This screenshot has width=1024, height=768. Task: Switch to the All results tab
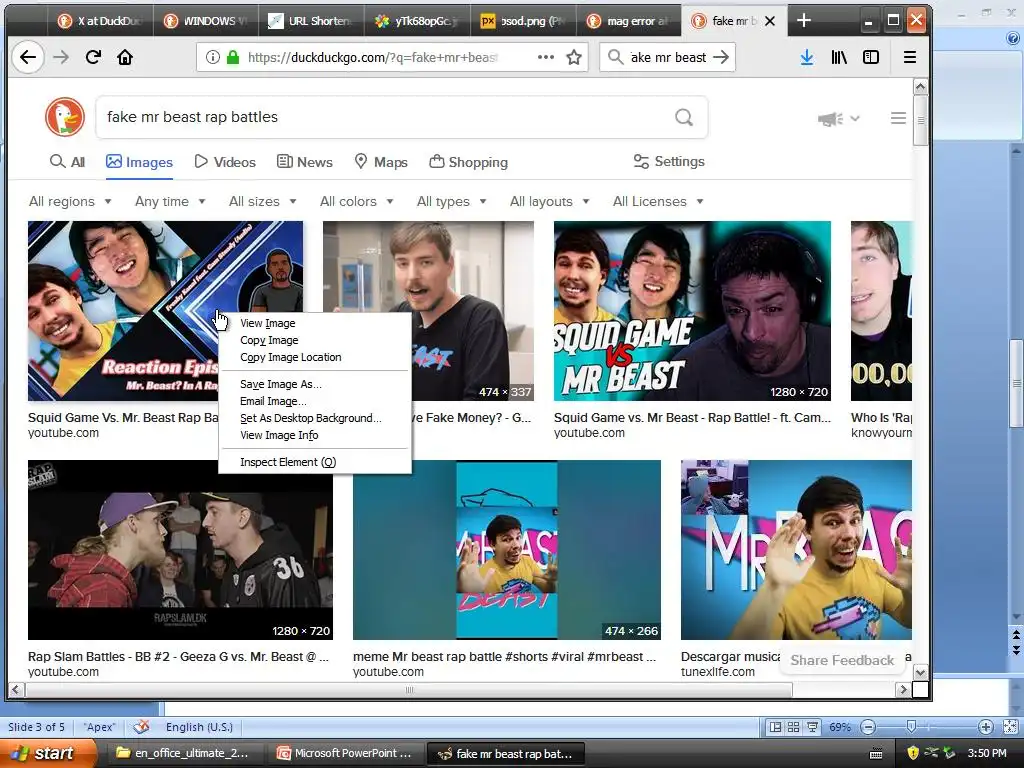(x=68, y=162)
